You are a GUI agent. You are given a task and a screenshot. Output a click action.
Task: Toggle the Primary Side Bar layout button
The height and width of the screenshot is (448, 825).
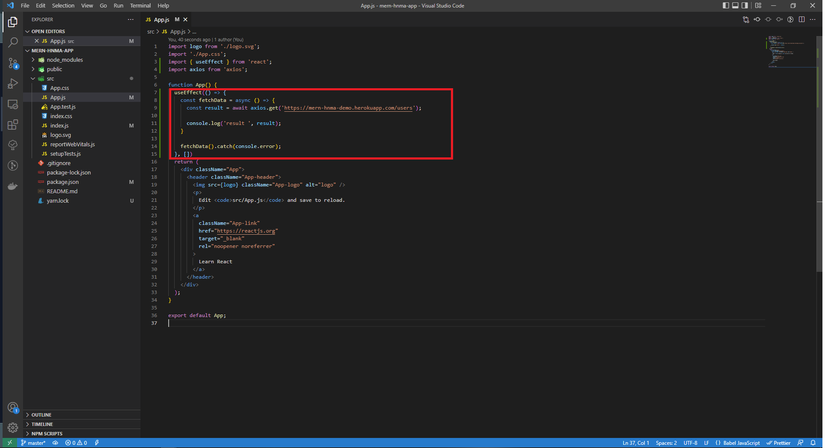pyautogui.click(x=725, y=5)
